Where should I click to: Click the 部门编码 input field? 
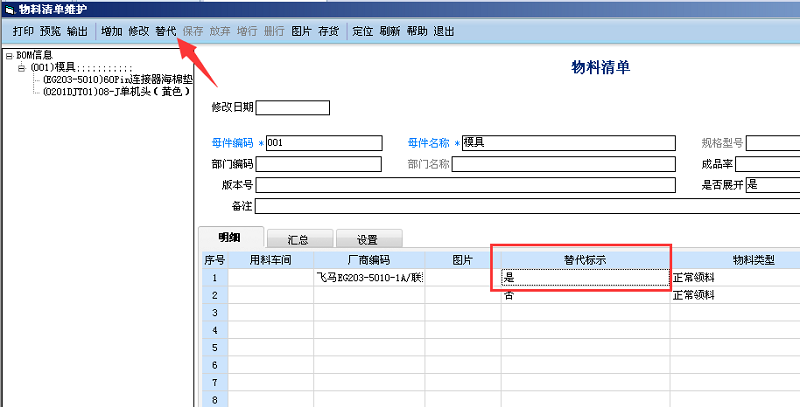coord(318,164)
